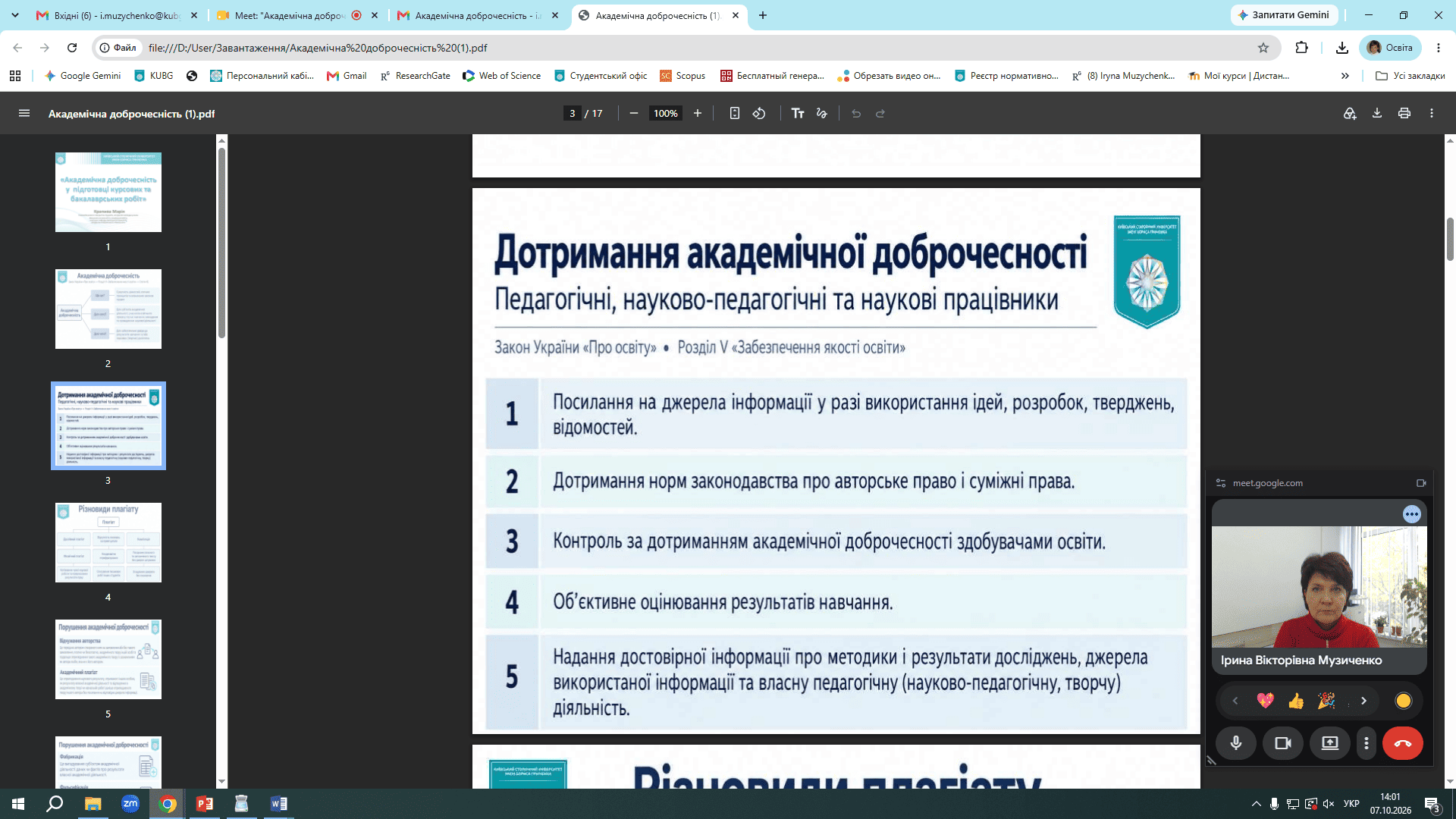
Task: Send heart reaction in Meet
Action: [1265, 701]
